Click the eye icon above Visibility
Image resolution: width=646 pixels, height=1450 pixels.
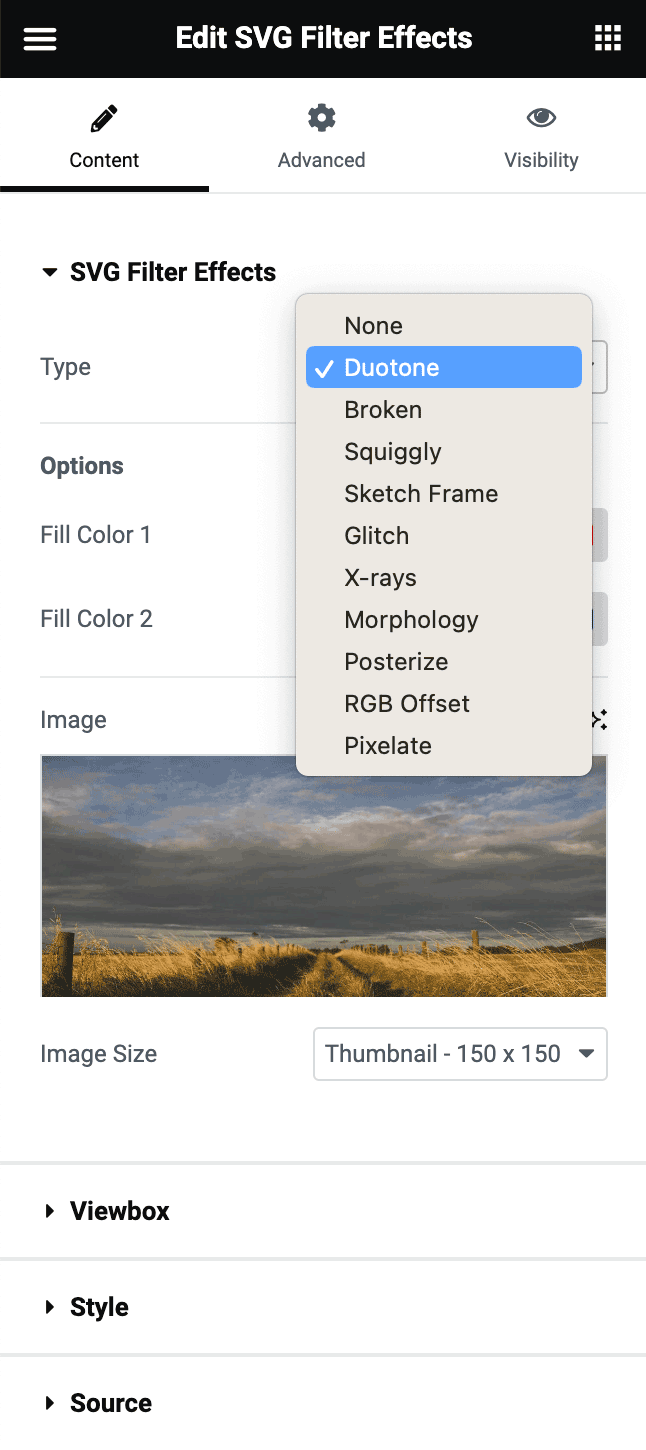click(540, 117)
